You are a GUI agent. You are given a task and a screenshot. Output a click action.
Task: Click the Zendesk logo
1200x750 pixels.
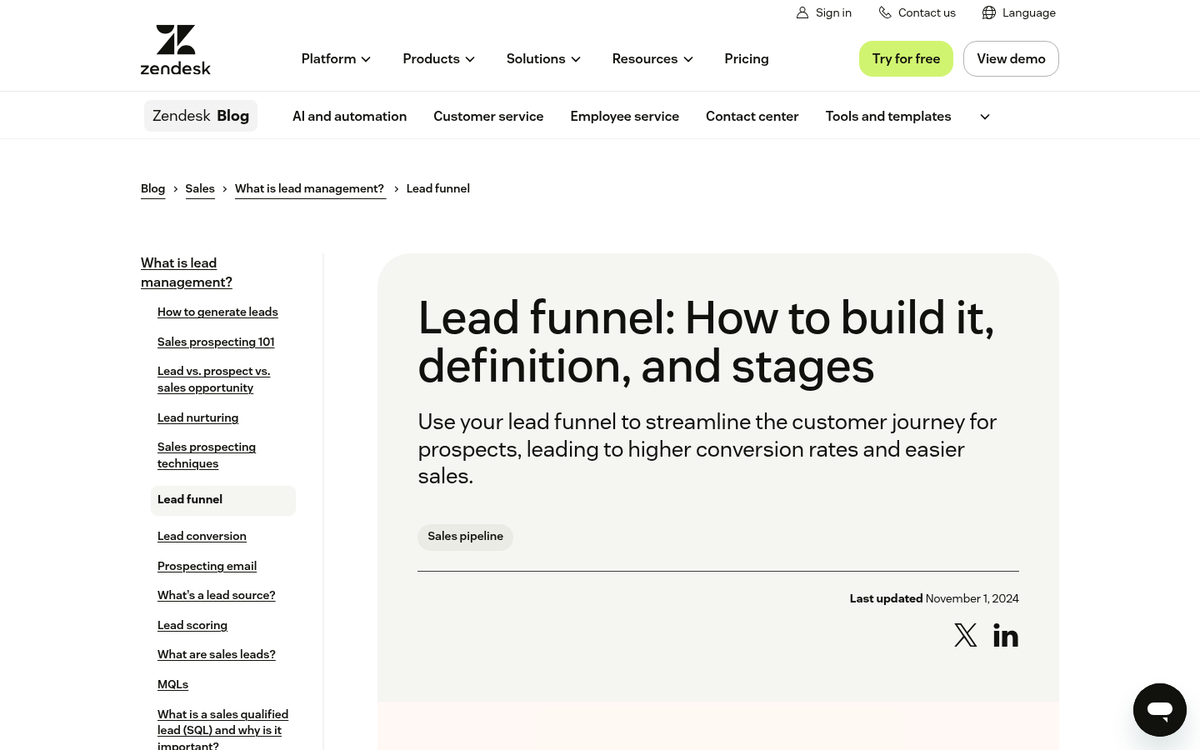coord(175,47)
